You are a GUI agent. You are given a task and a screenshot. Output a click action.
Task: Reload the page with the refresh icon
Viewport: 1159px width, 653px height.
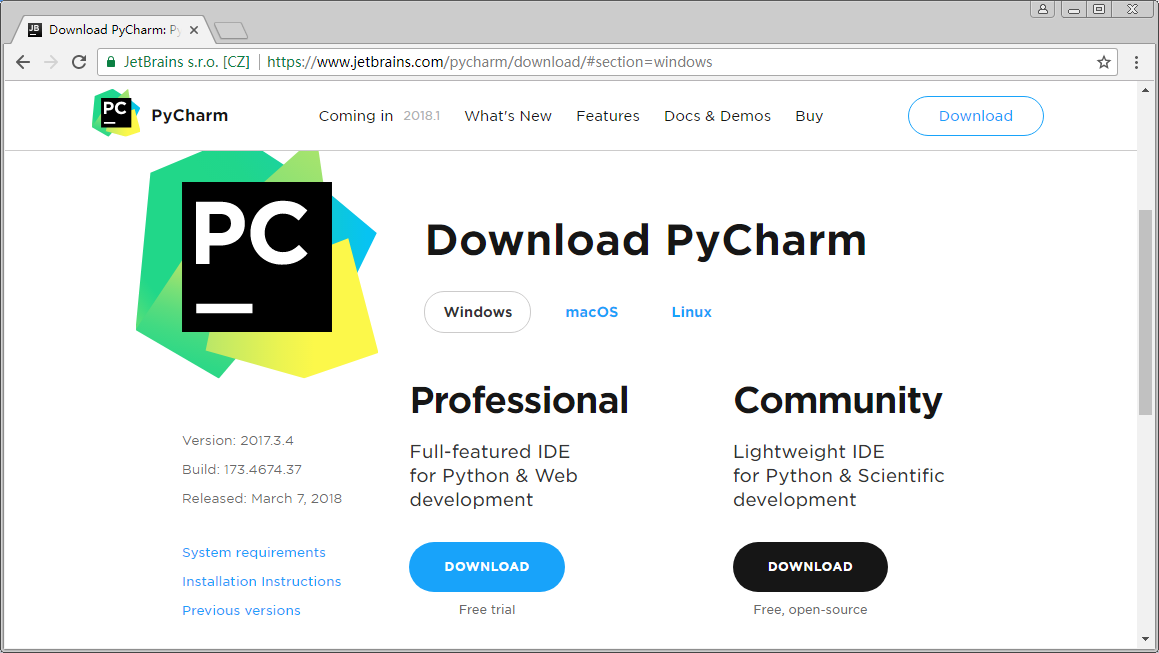click(79, 62)
